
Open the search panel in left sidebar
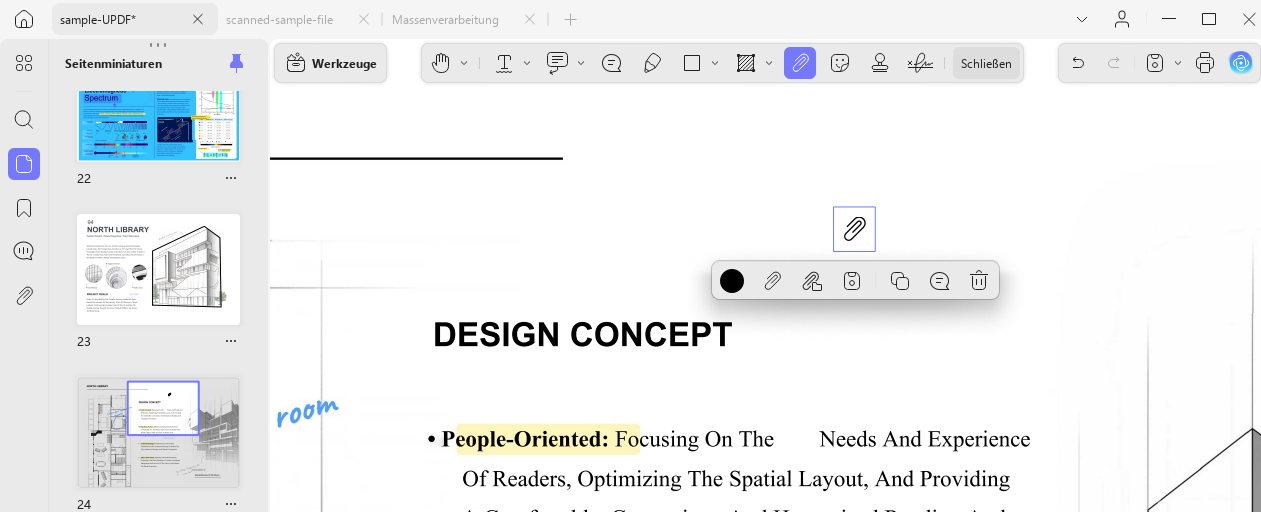click(24, 120)
